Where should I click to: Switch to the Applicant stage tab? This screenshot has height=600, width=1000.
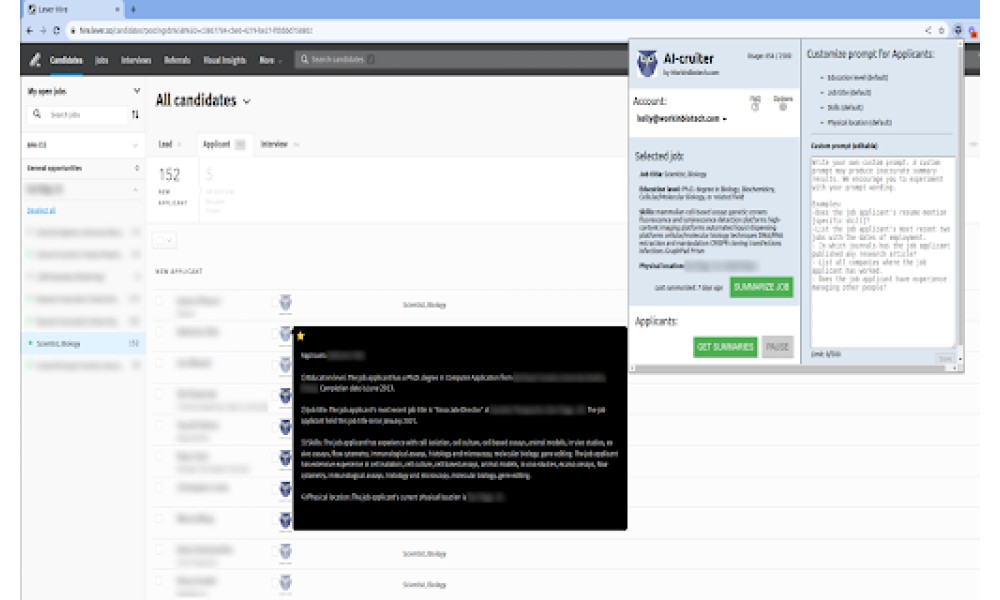click(223, 145)
